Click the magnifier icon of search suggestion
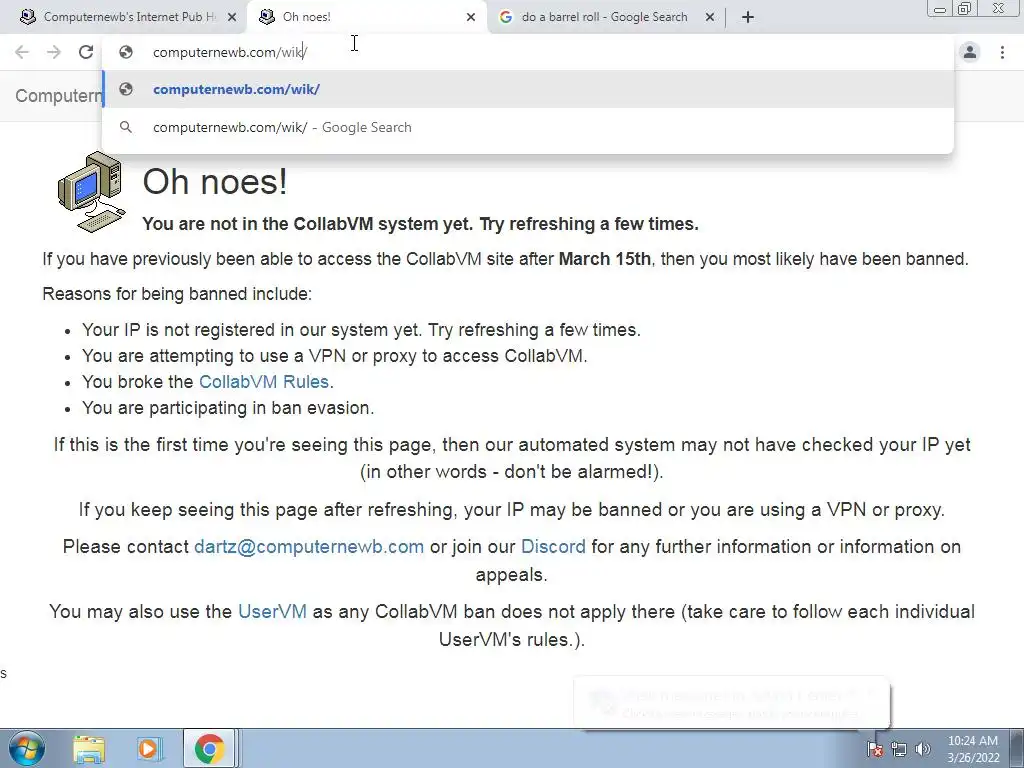Viewport: 1024px width, 768px height. point(126,127)
